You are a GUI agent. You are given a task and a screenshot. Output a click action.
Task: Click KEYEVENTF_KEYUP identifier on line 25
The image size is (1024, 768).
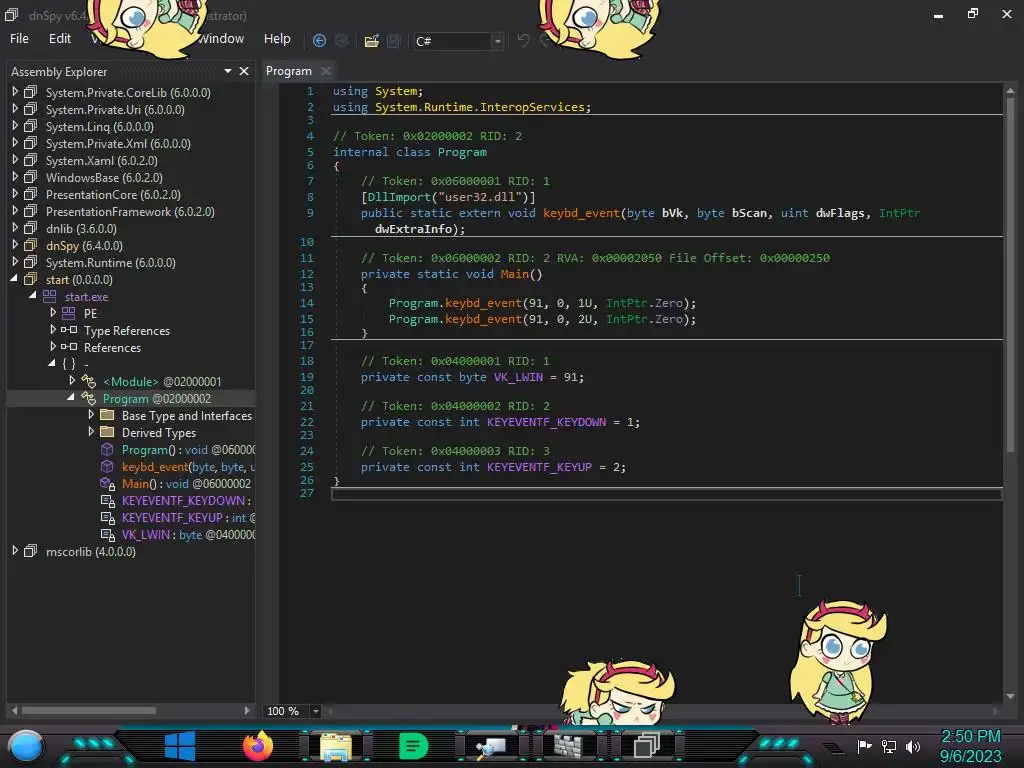(x=539, y=467)
